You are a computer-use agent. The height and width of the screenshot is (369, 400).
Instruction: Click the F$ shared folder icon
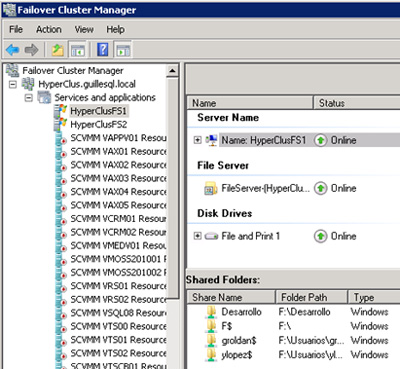[x=211, y=326]
